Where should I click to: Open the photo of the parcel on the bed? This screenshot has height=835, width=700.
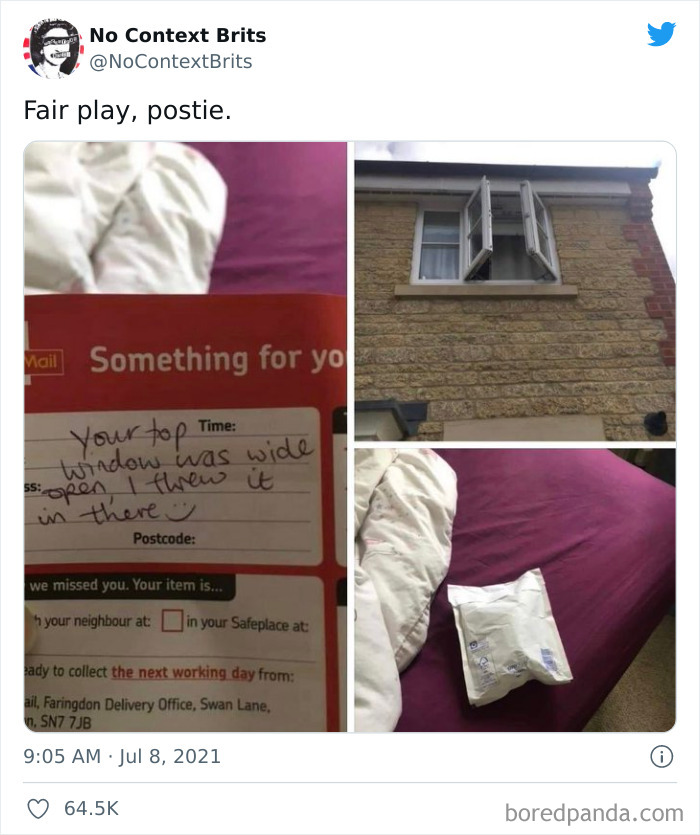[x=515, y=590]
